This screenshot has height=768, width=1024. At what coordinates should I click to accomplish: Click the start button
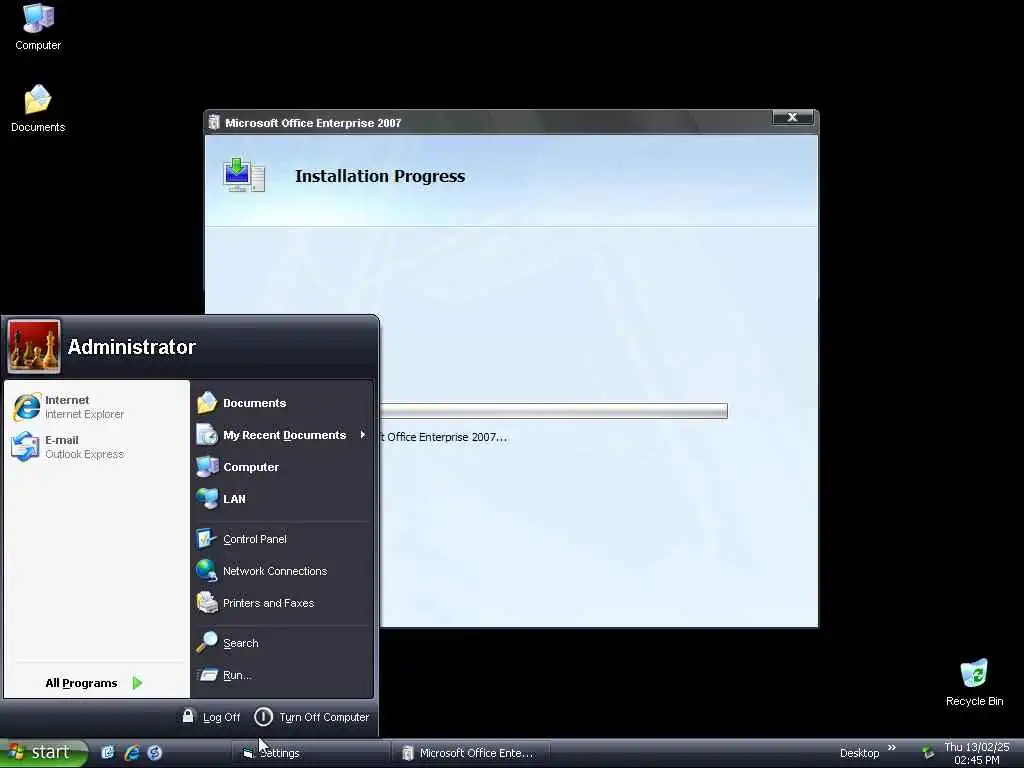(x=43, y=752)
